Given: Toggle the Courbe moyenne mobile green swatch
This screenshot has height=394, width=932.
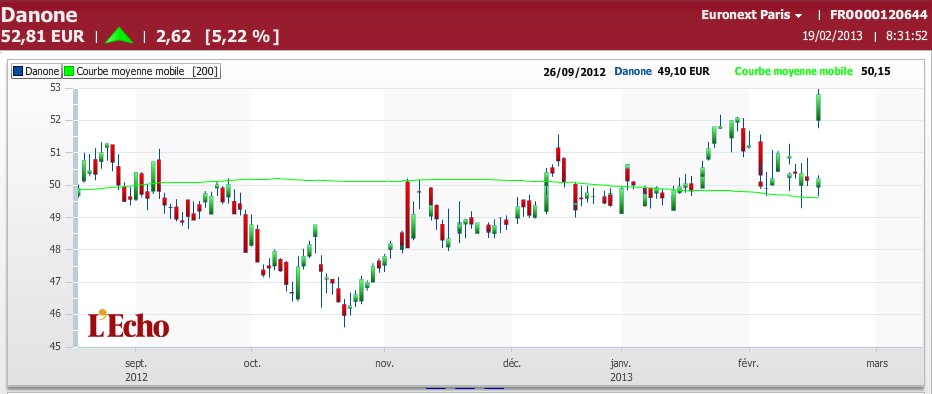Looking at the screenshot, I should coord(69,71).
